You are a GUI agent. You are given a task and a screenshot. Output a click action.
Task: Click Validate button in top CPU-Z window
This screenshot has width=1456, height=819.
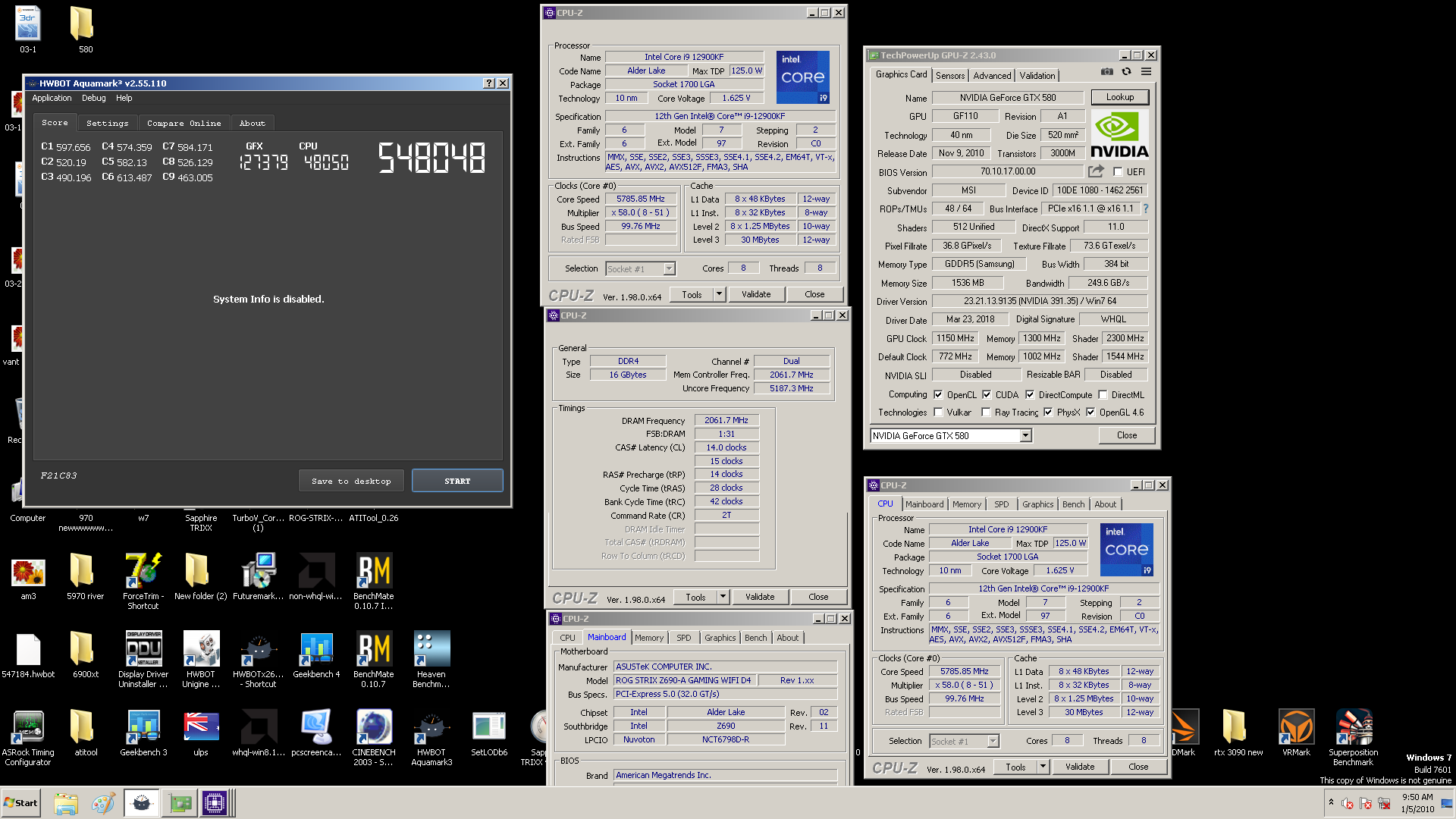pyautogui.click(x=756, y=294)
